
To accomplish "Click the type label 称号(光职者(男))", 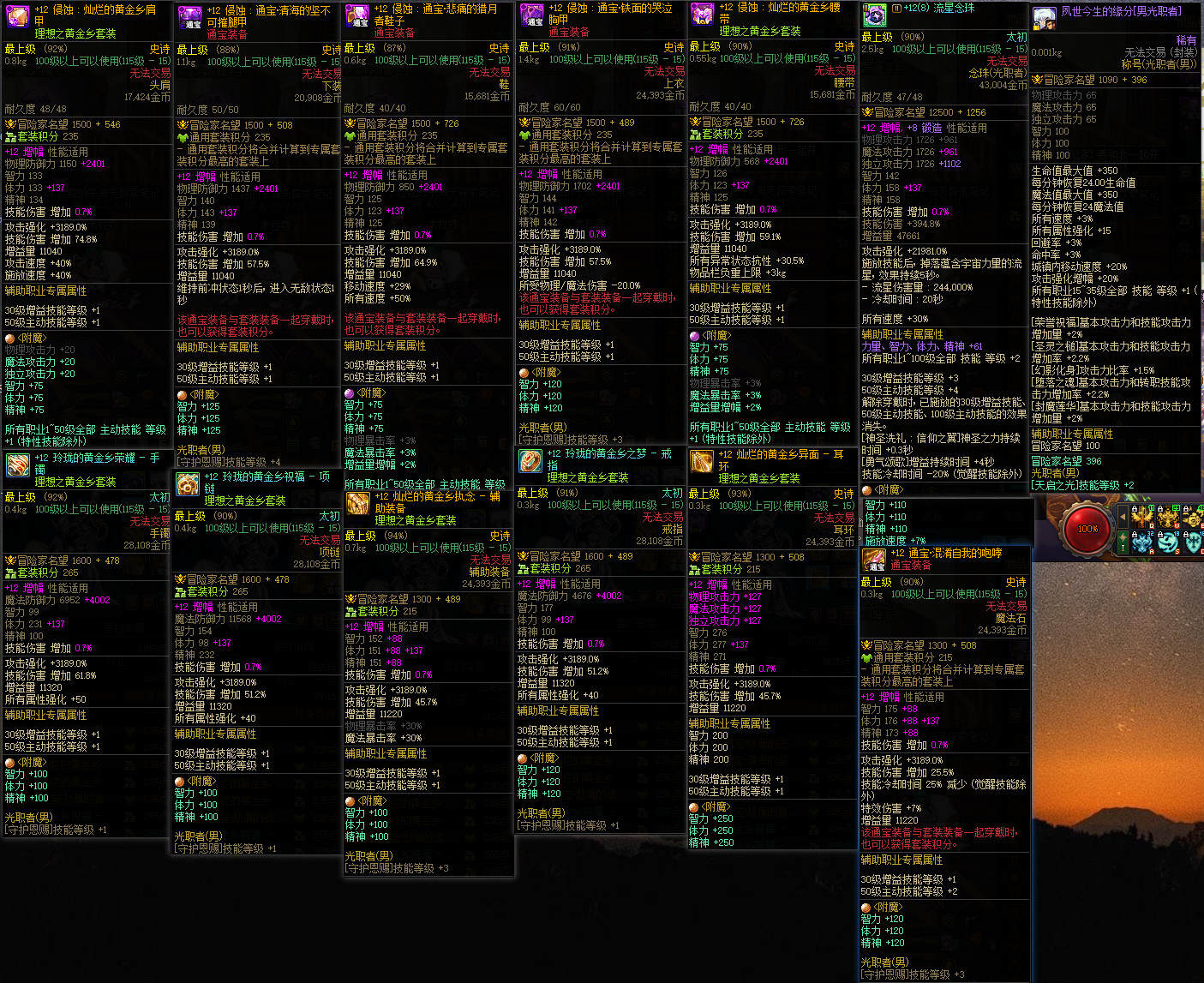I will [1160, 64].
